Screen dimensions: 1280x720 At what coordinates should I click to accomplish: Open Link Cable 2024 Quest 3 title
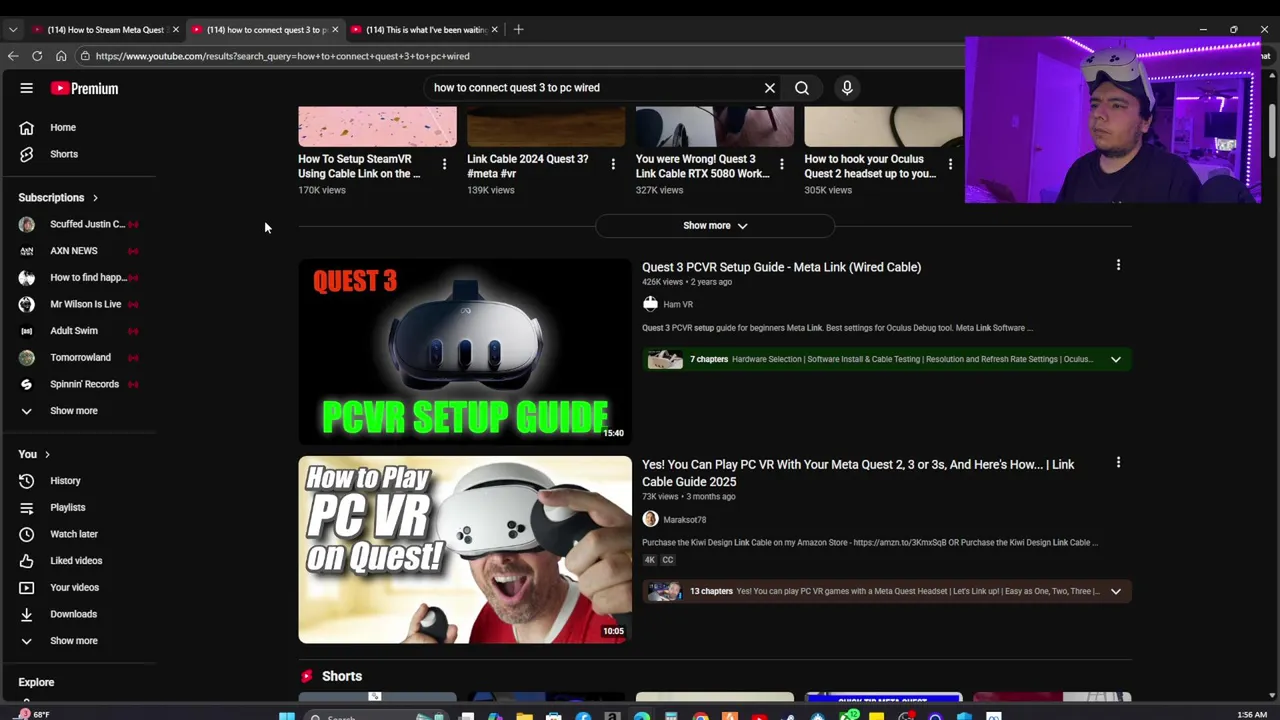[x=528, y=166]
